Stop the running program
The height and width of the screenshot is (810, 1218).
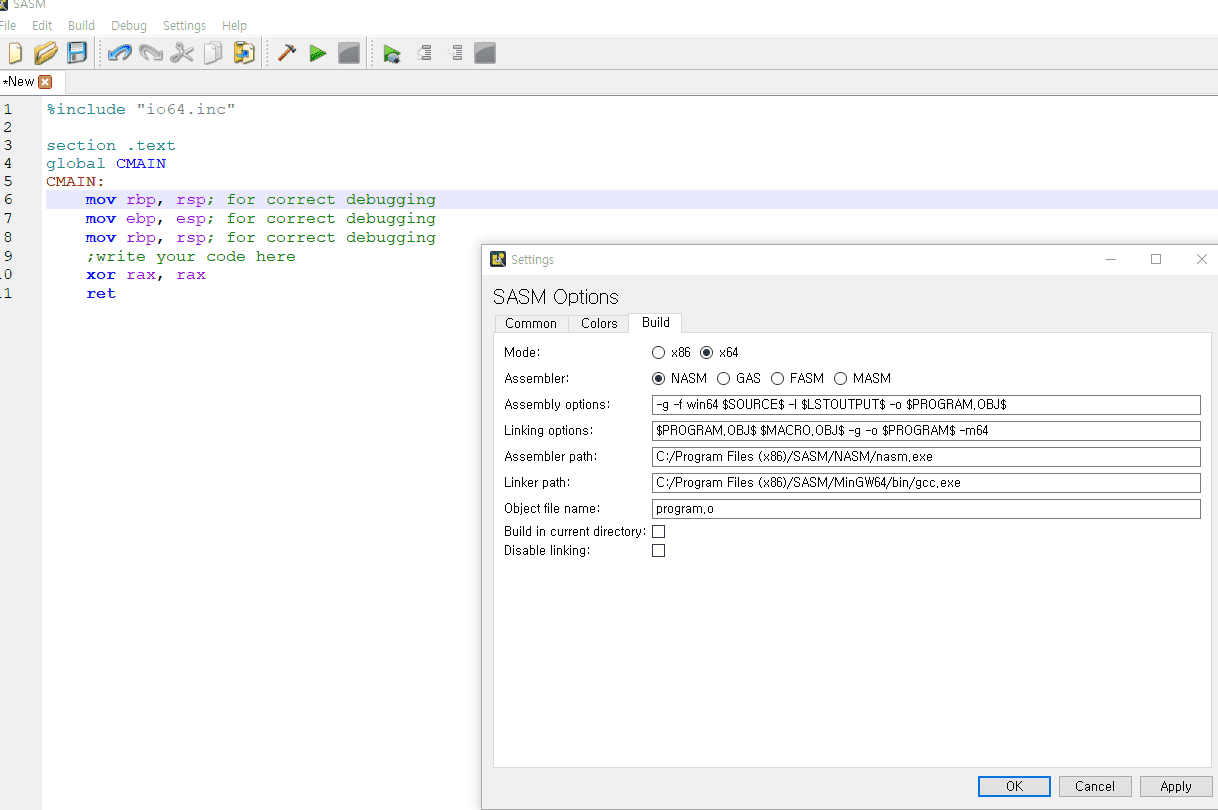tap(349, 53)
